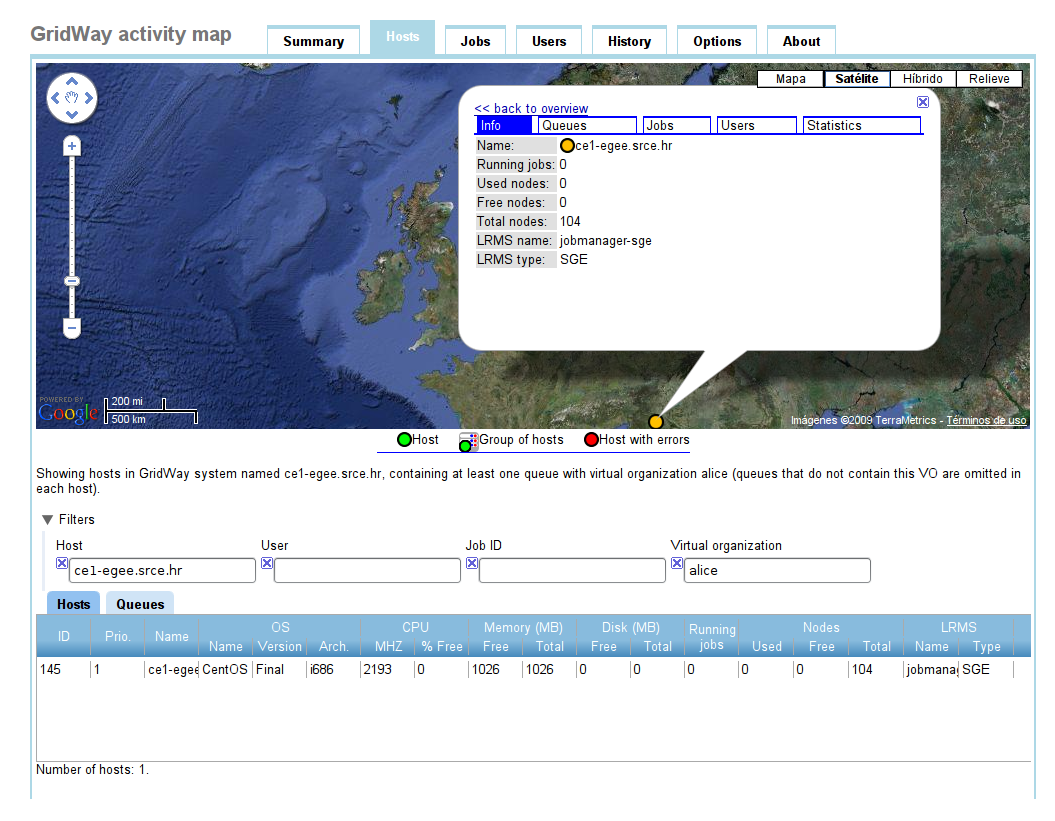
Task: Open Users tab in balloon
Action: click(x=757, y=125)
